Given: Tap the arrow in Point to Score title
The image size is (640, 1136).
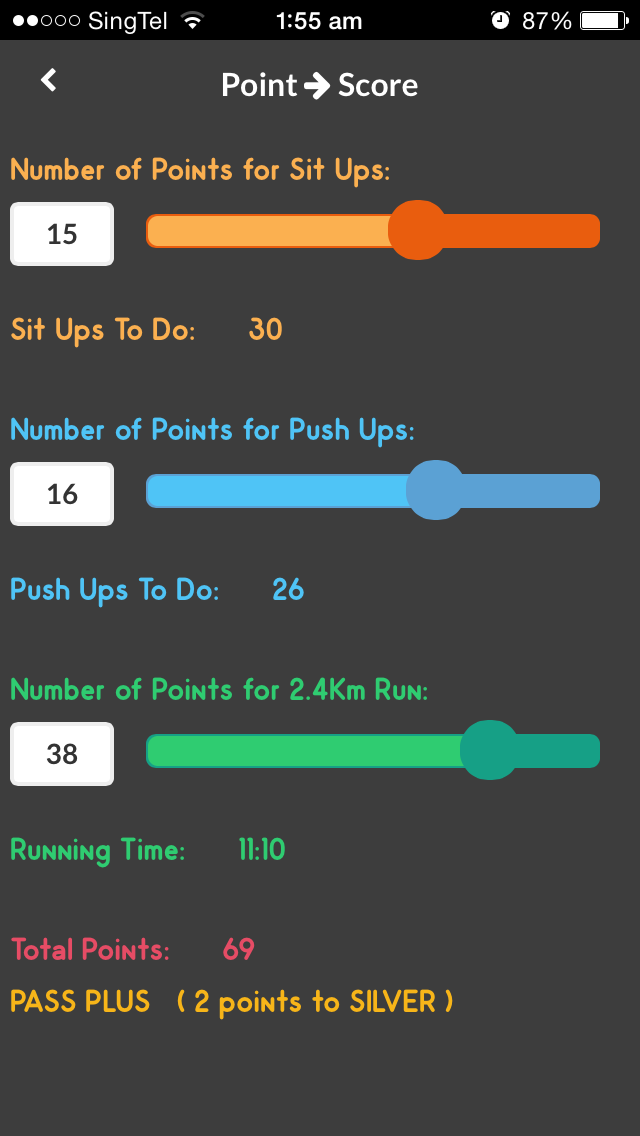Looking at the screenshot, I should click(317, 86).
